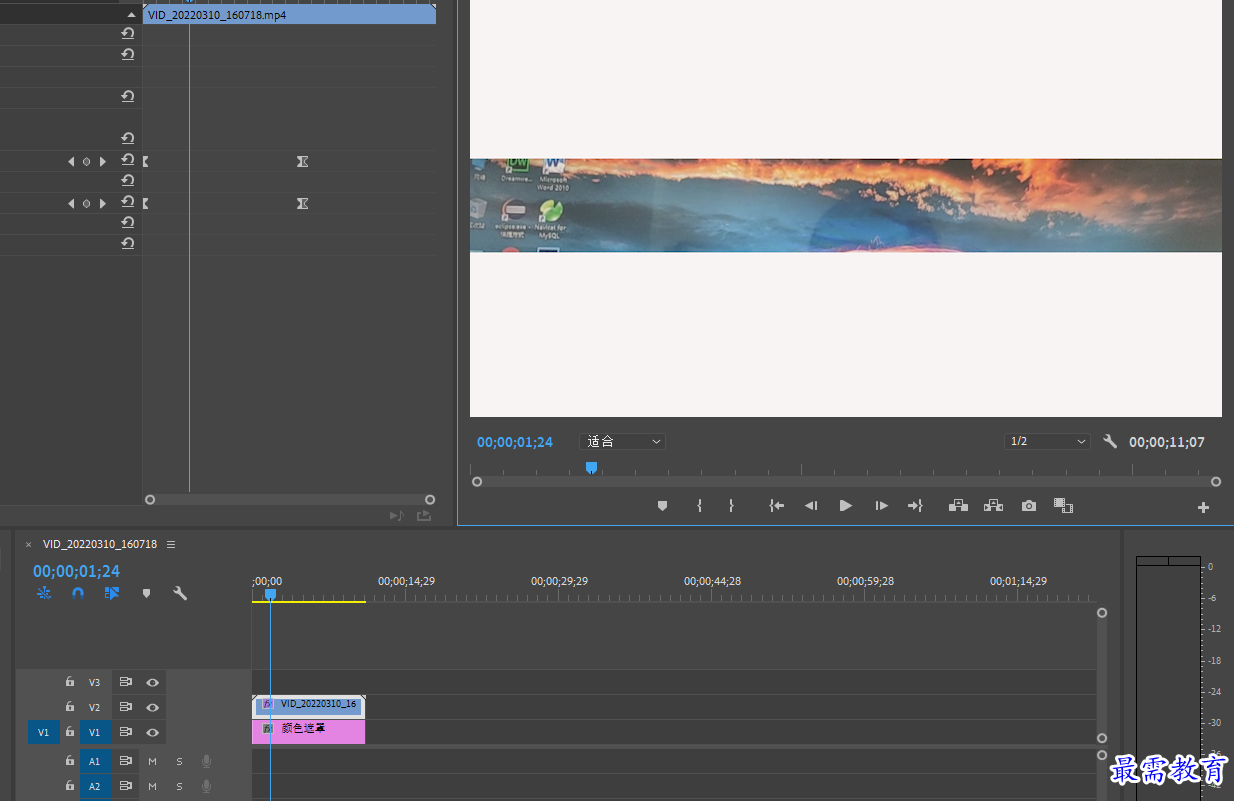Open the 适合 zoom level dropdown

point(622,441)
